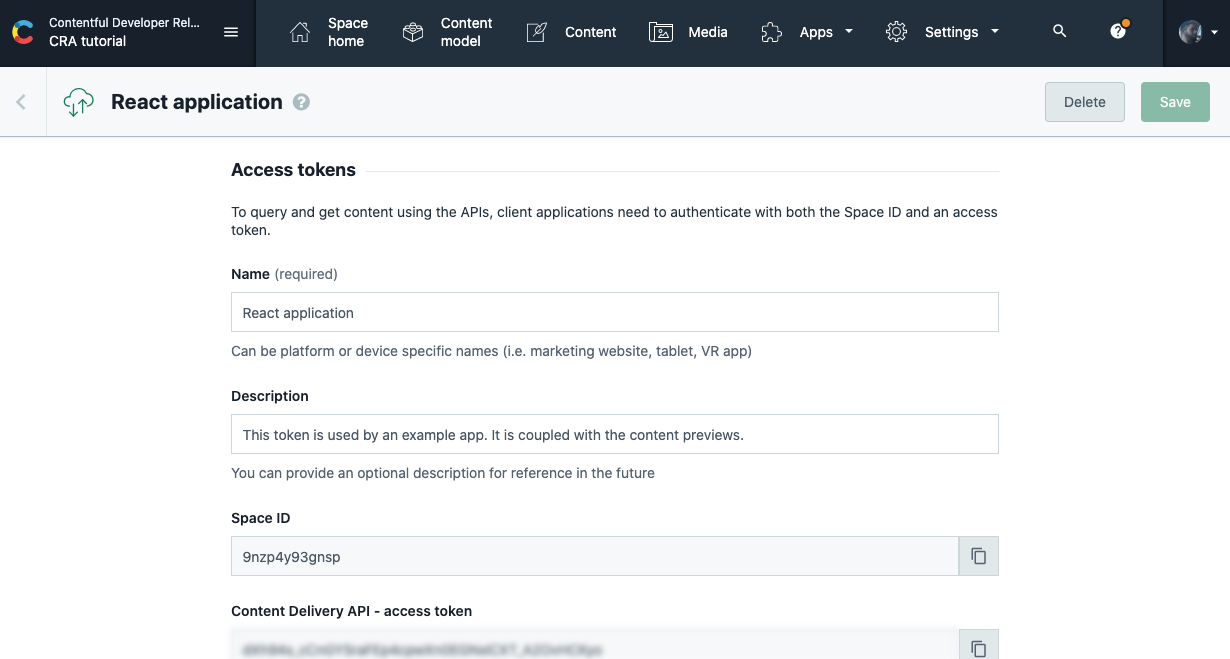
Task: Open the Apps dropdown
Action: coord(815,31)
